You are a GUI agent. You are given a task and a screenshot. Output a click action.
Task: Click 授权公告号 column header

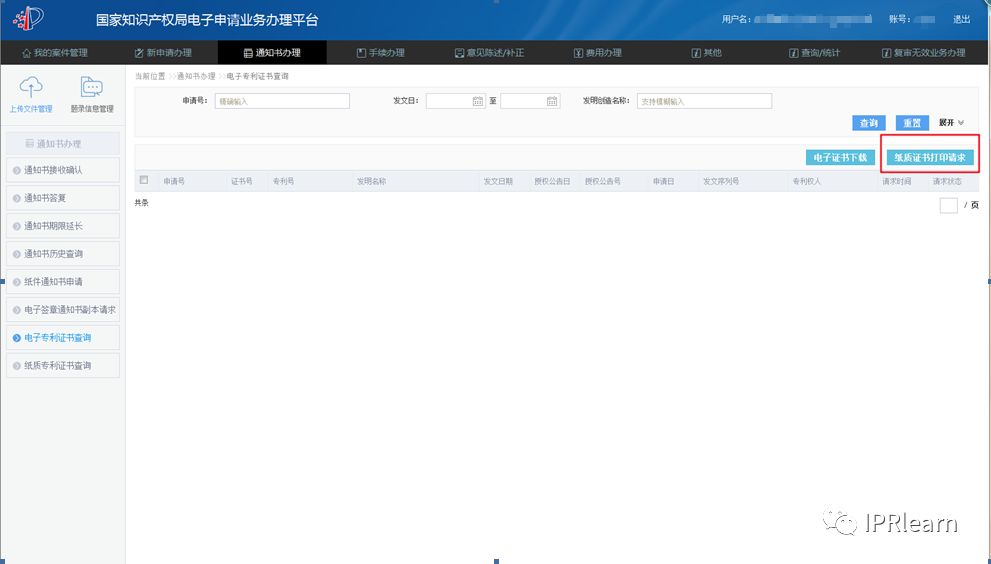(602, 181)
